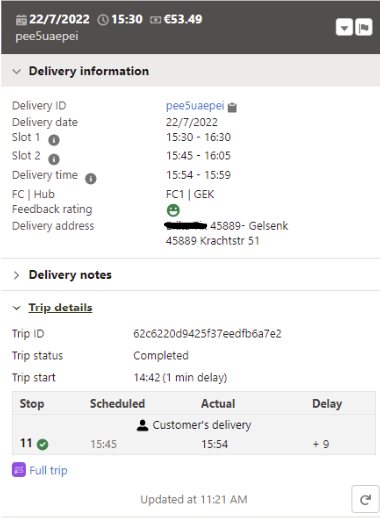Image resolution: width=380 pixels, height=518 pixels.
Task: Click the Slot 2 info icon
Action: click(54, 159)
